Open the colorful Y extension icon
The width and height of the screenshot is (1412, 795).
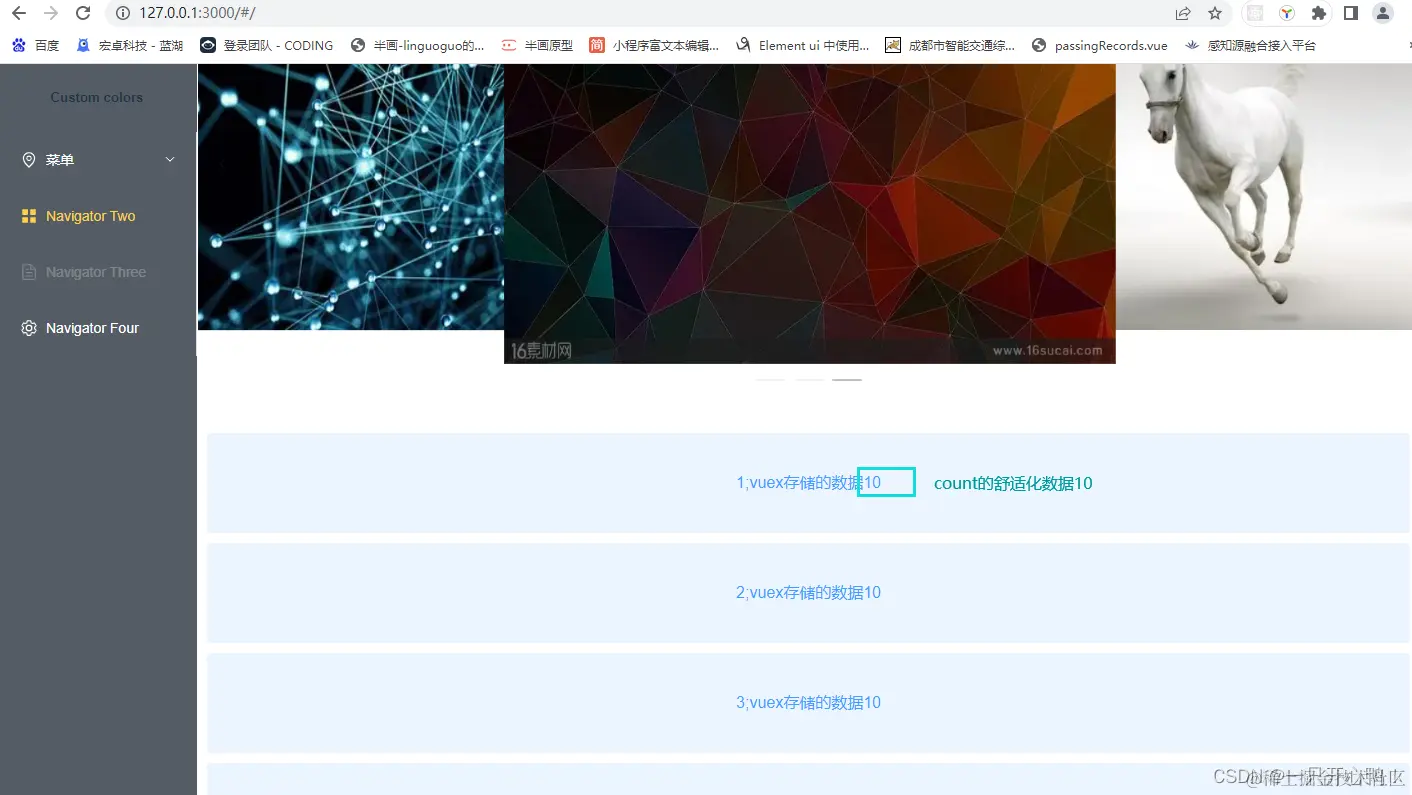point(1287,13)
